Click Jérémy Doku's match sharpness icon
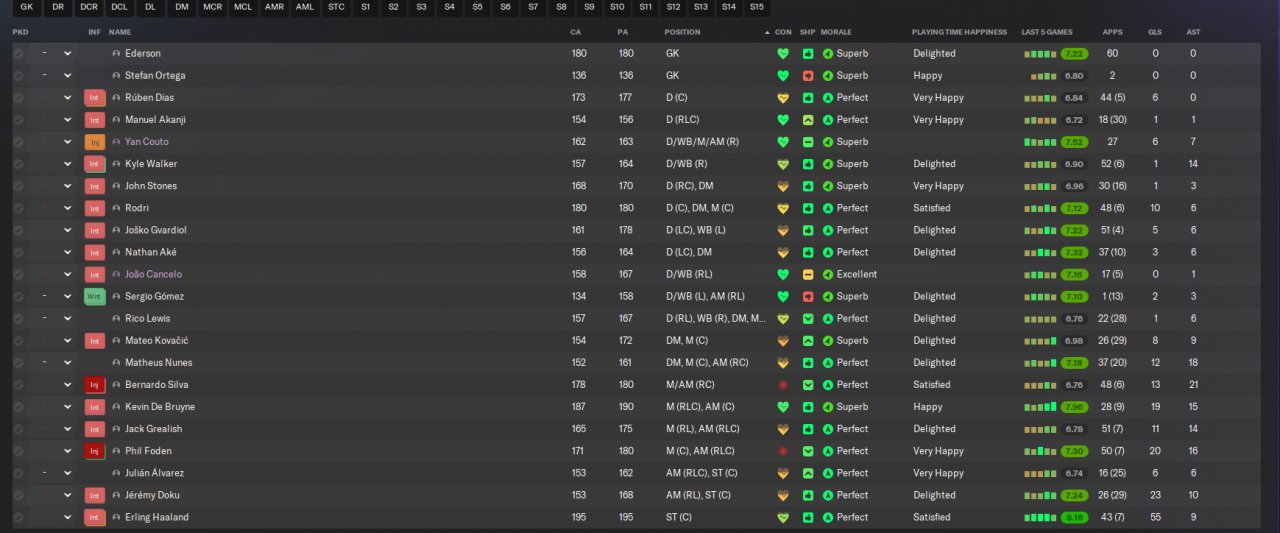Image resolution: width=1280 pixels, height=533 pixels. (808, 495)
